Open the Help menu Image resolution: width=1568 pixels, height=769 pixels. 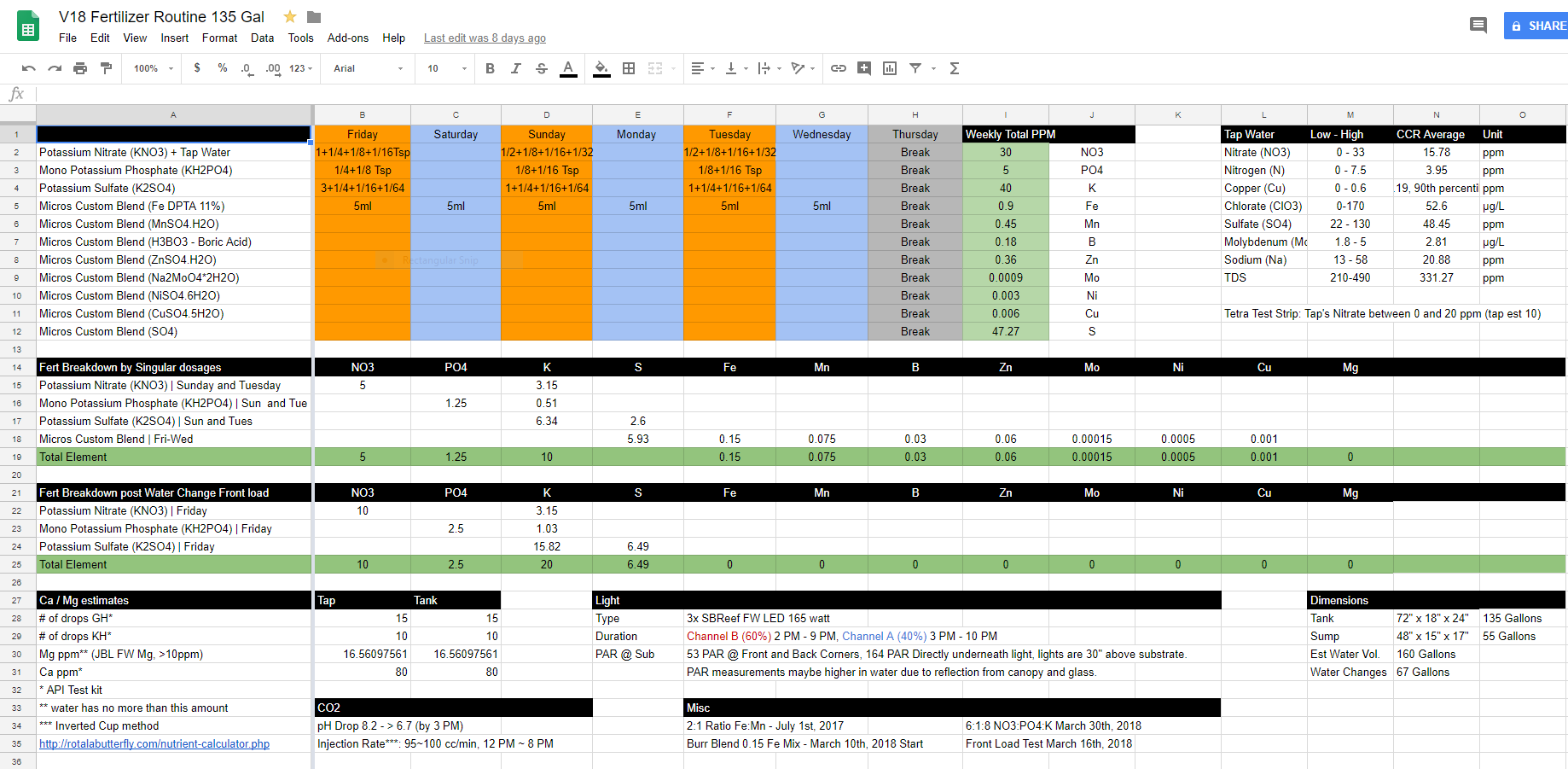coord(393,38)
